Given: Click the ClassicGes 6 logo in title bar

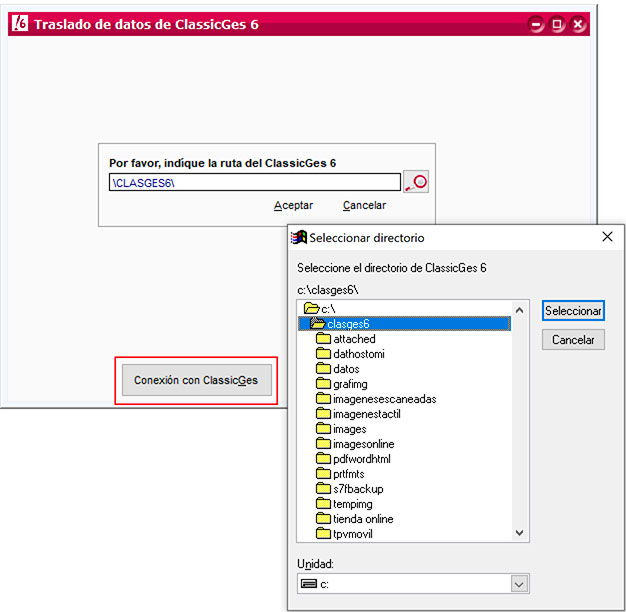Looking at the screenshot, I should tap(20, 23).
